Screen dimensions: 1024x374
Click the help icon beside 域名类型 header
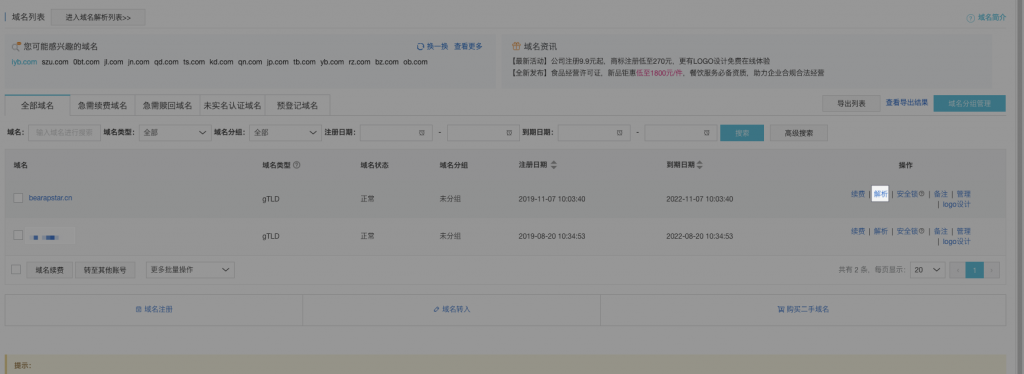296,165
